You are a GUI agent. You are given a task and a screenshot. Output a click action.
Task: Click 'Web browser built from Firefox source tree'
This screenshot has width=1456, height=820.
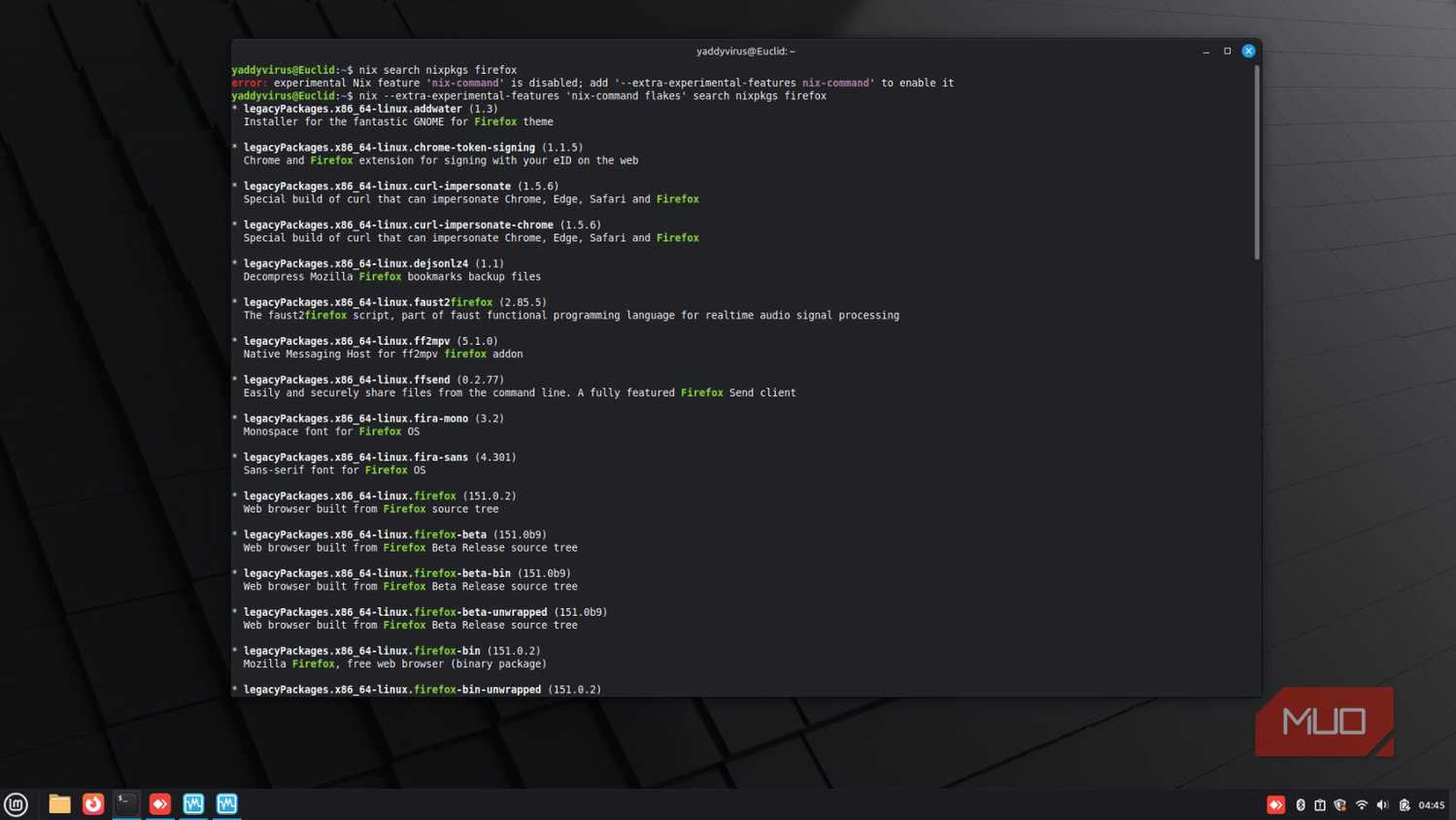371,509
